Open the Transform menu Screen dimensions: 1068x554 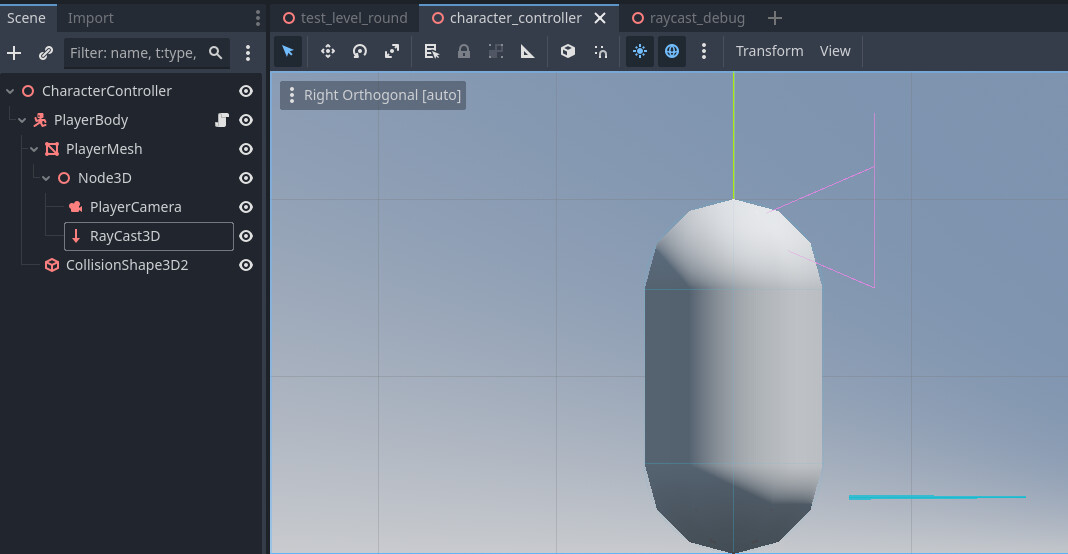click(x=770, y=51)
